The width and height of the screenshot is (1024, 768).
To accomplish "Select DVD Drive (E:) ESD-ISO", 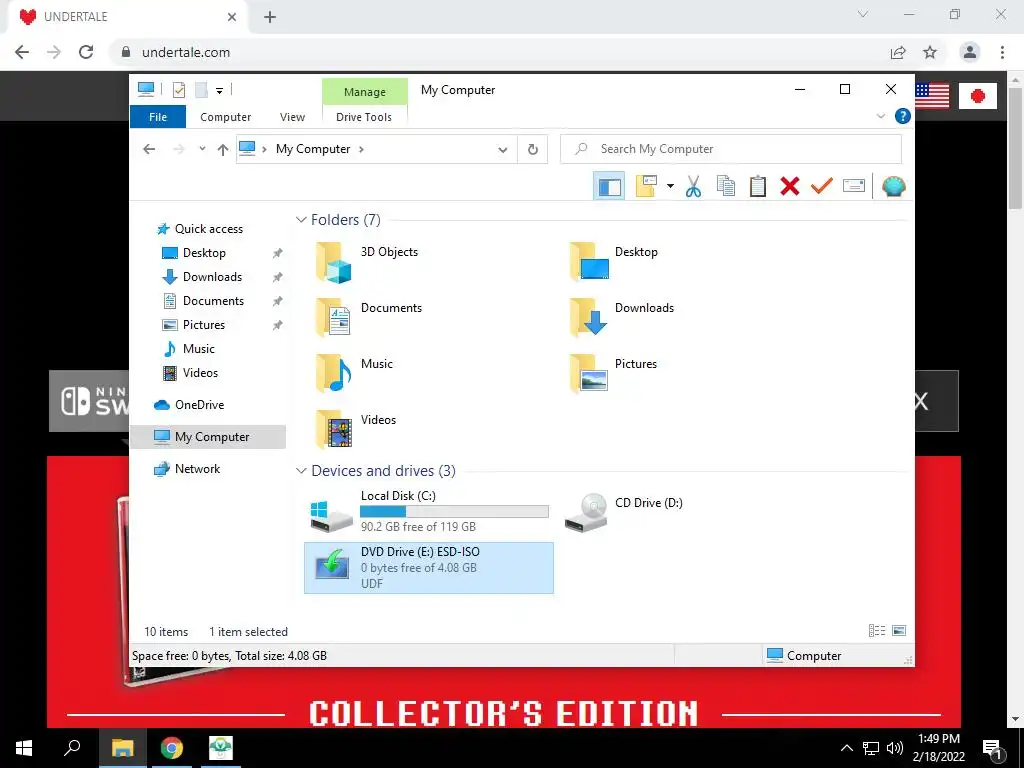I will pos(428,568).
